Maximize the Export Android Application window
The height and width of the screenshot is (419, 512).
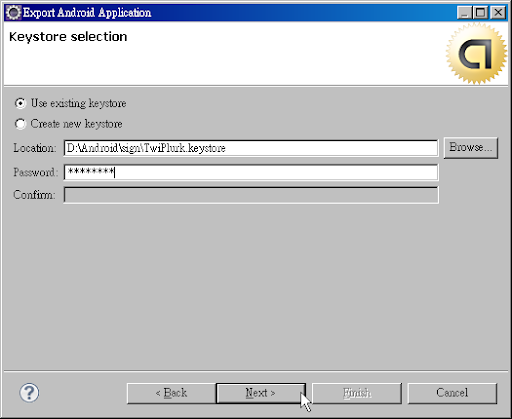481,13
